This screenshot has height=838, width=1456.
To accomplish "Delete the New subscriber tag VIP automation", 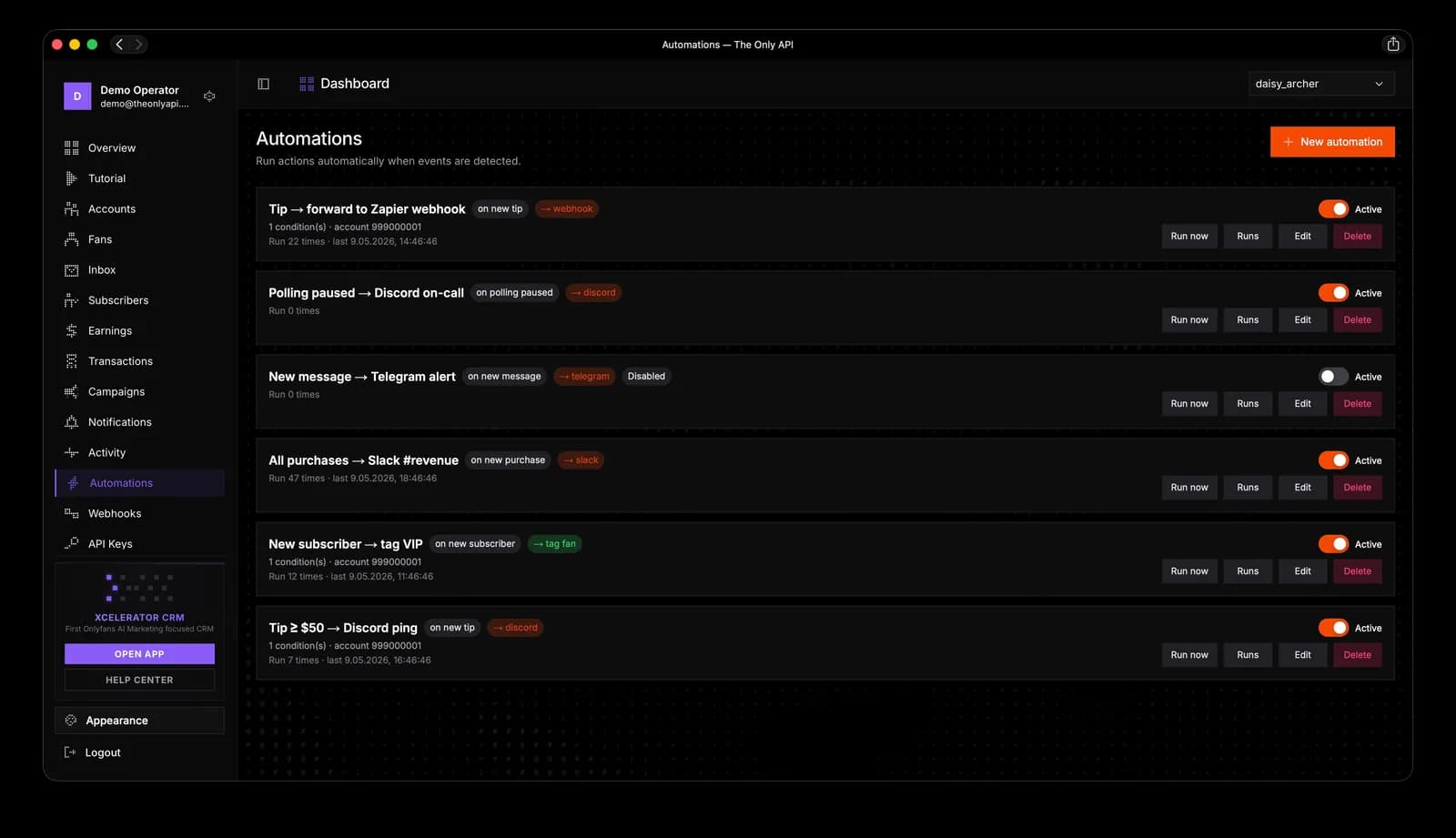I will point(1358,571).
